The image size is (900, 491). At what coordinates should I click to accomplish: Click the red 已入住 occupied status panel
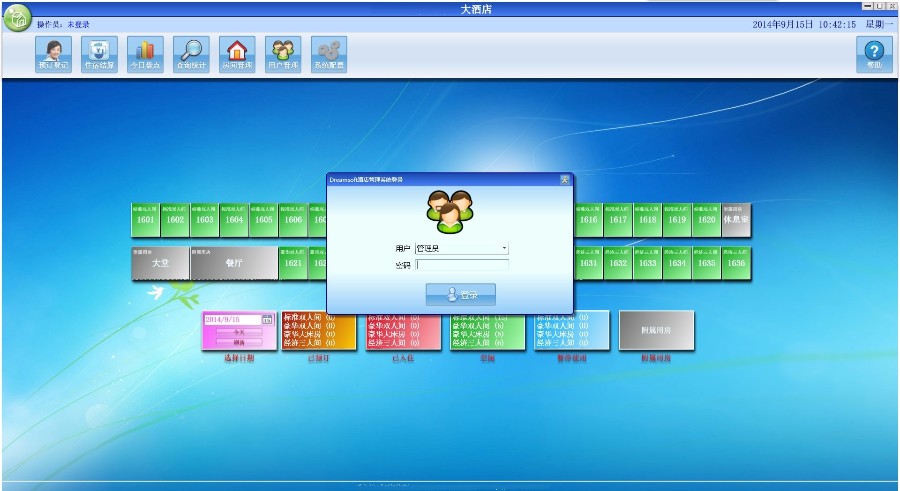(x=404, y=331)
